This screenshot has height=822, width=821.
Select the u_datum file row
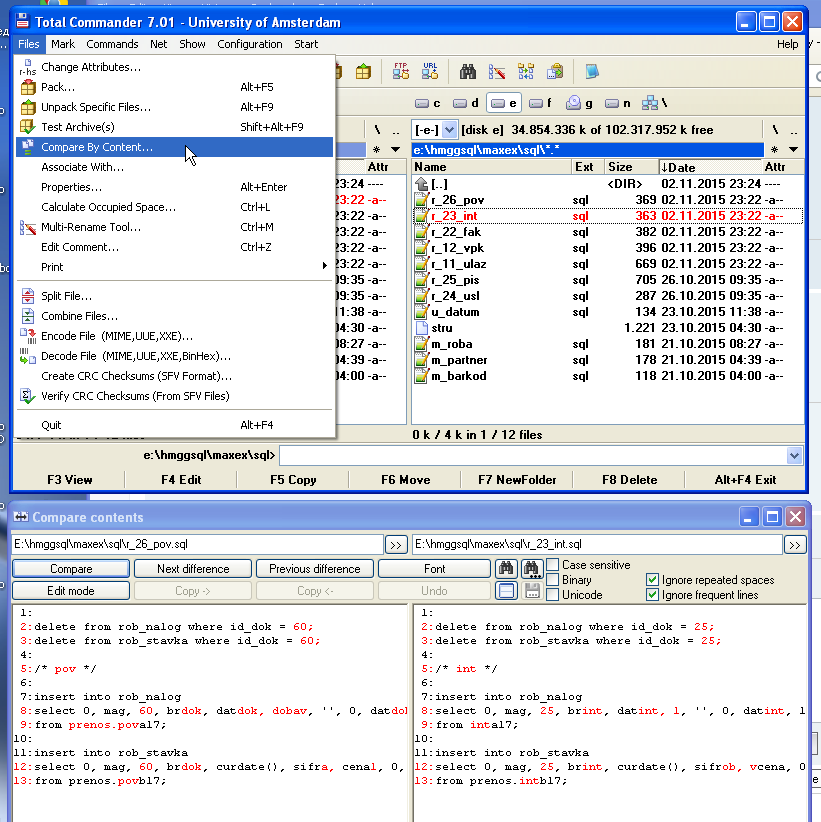click(x=608, y=312)
